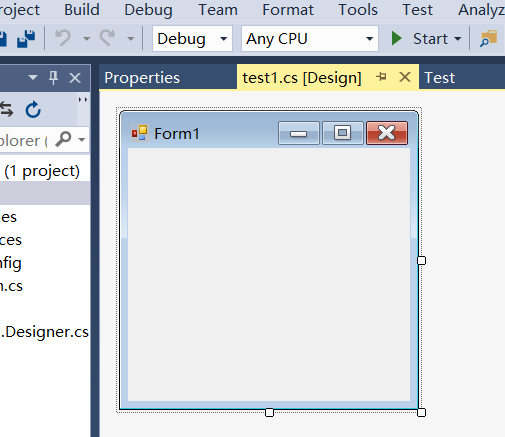Click the Solution Explorer search magnifier icon
Viewport: 505px width, 437px height.
63,139
